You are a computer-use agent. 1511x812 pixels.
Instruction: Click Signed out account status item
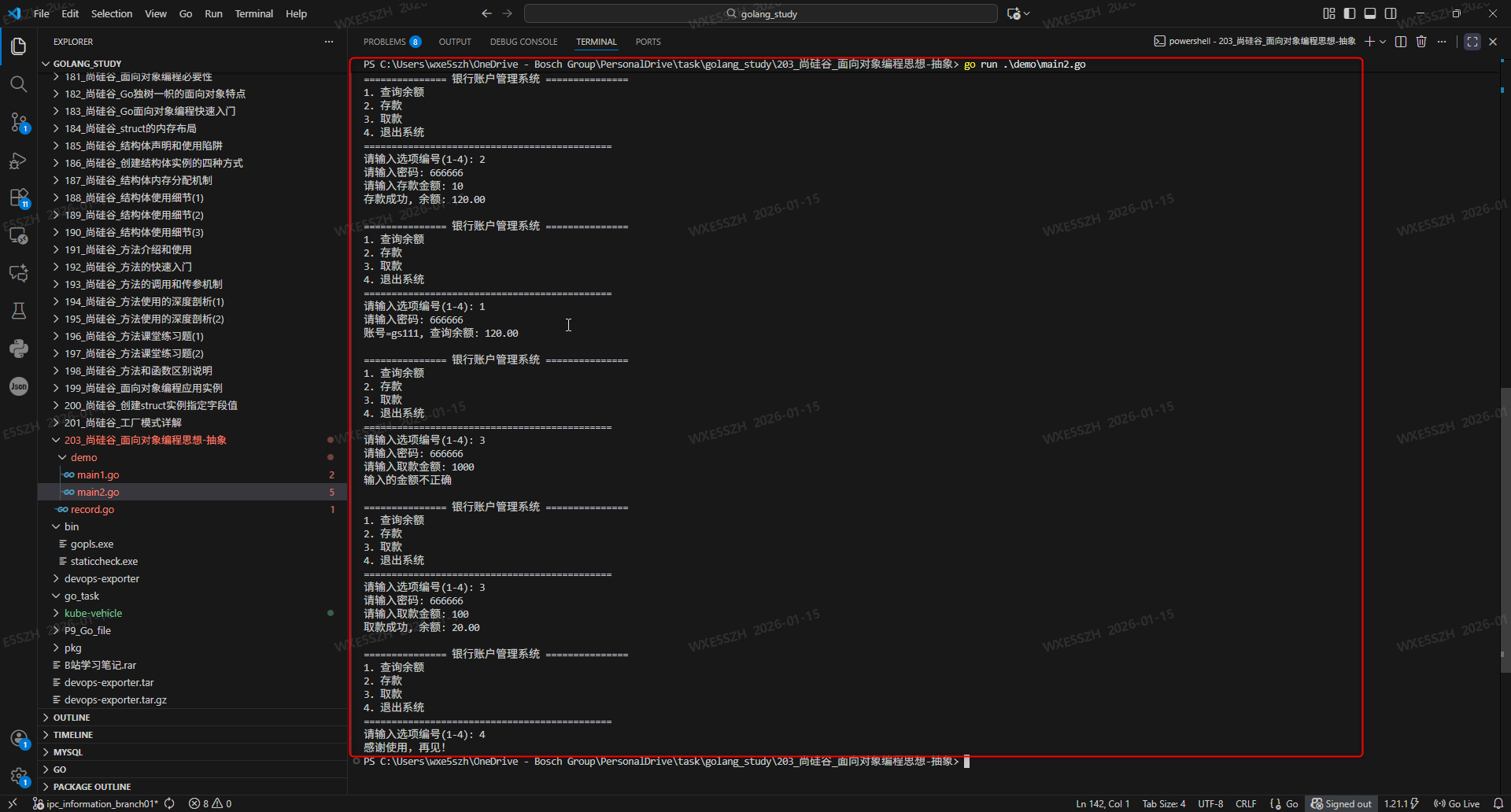tap(1342, 803)
